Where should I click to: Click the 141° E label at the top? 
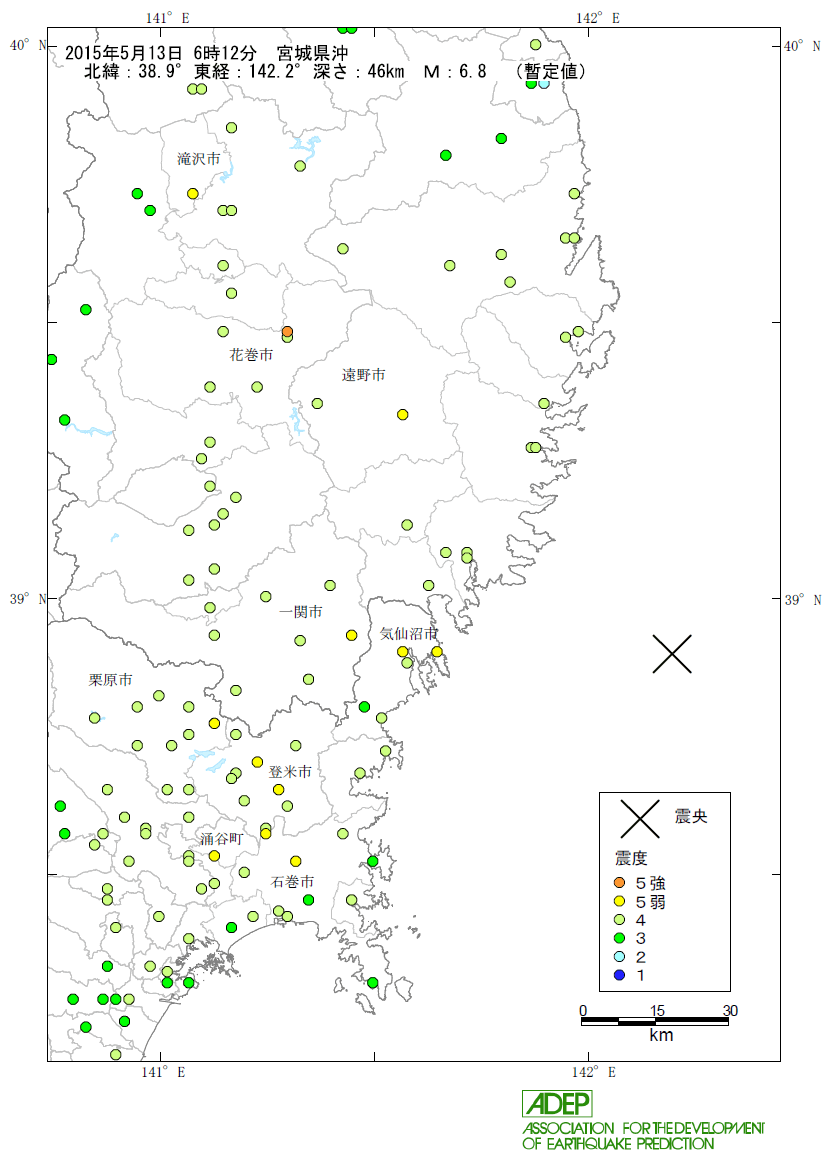(x=167, y=18)
